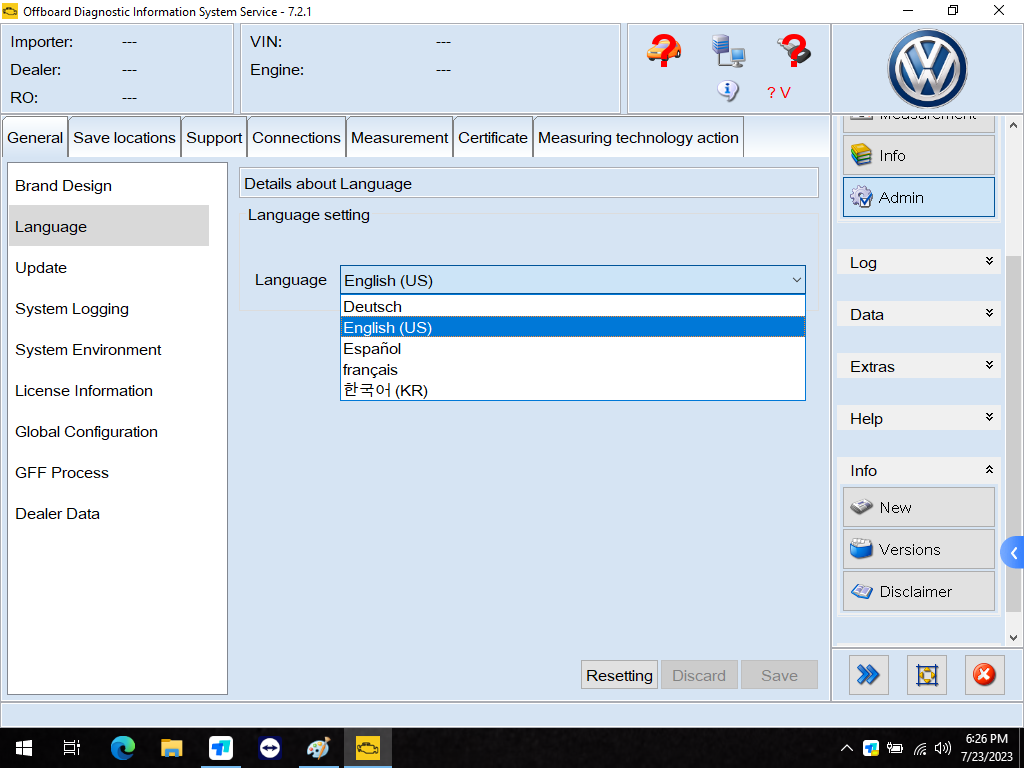Expand the Log section
The width and height of the screenshot is (1024, 768).
pyautogui.click(x=918, y=262)
